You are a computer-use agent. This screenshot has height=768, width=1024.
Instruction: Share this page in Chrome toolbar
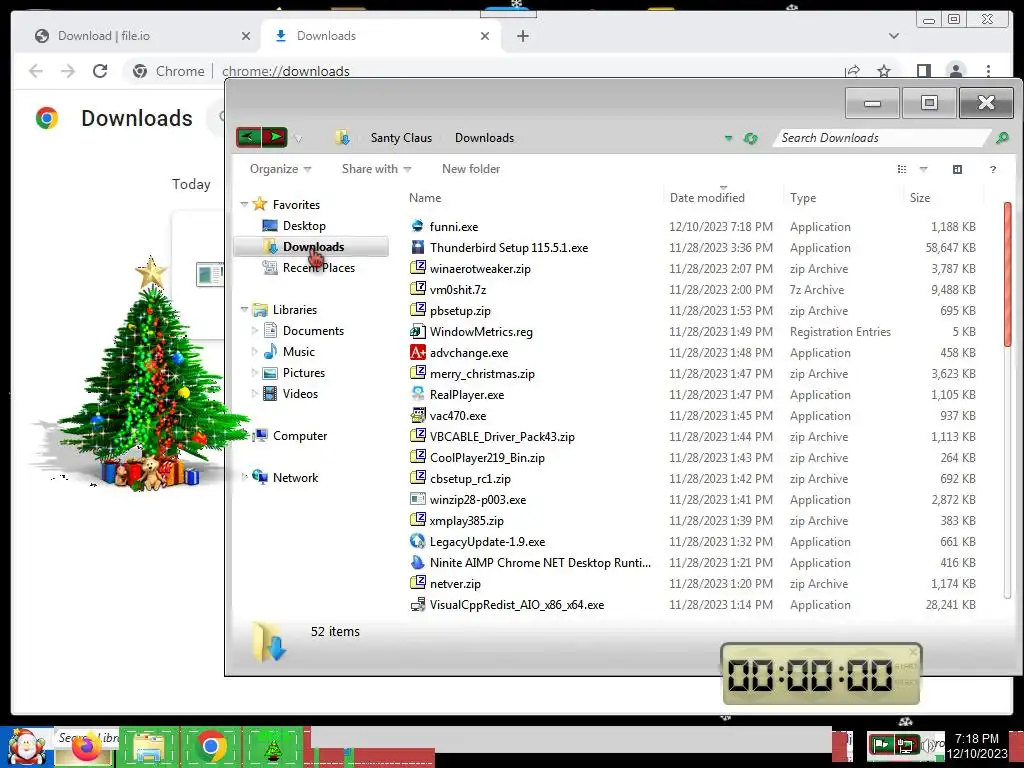[x=852, y=71]
